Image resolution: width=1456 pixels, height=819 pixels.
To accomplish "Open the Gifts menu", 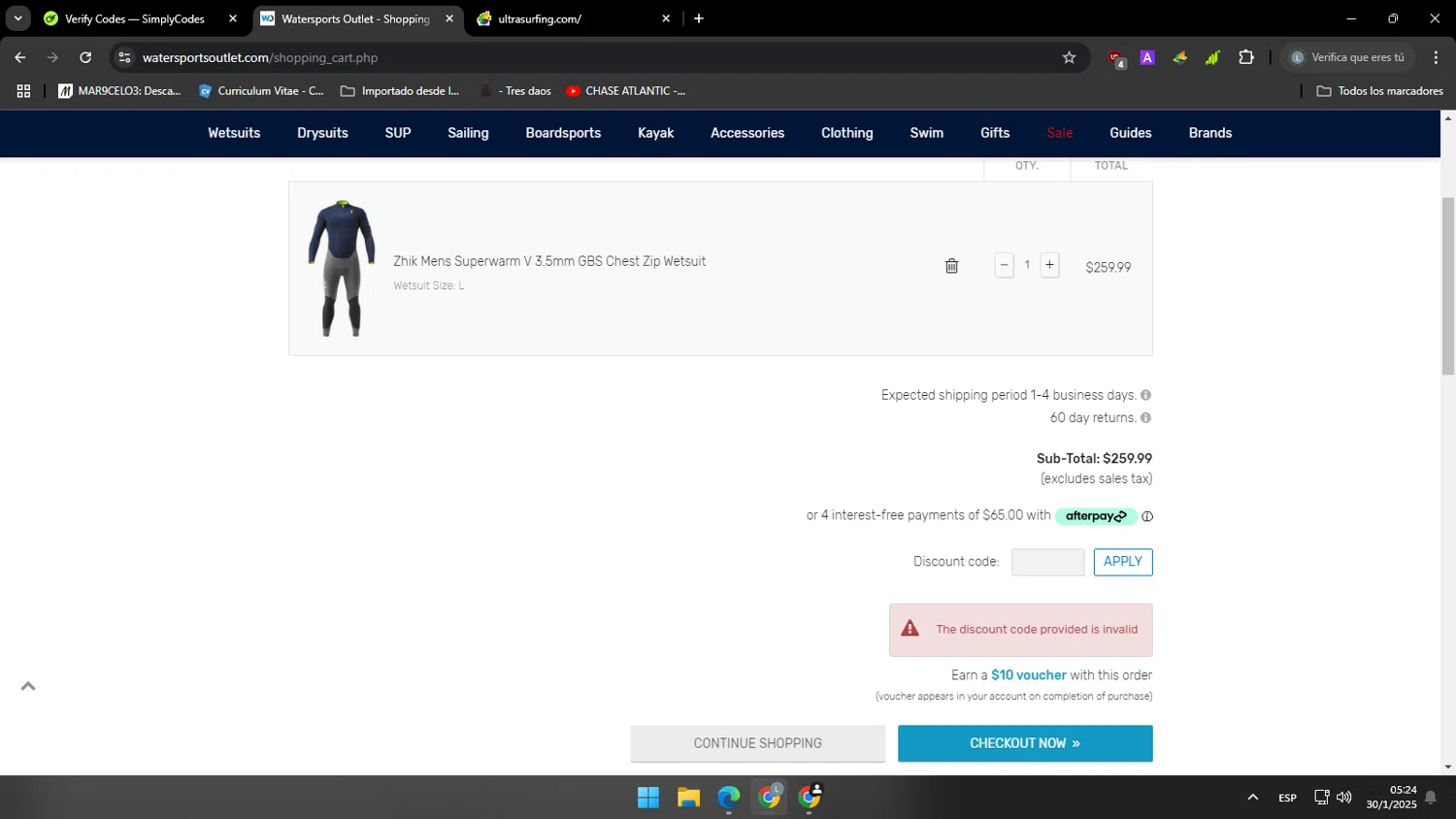I will (x=995, y=133).
